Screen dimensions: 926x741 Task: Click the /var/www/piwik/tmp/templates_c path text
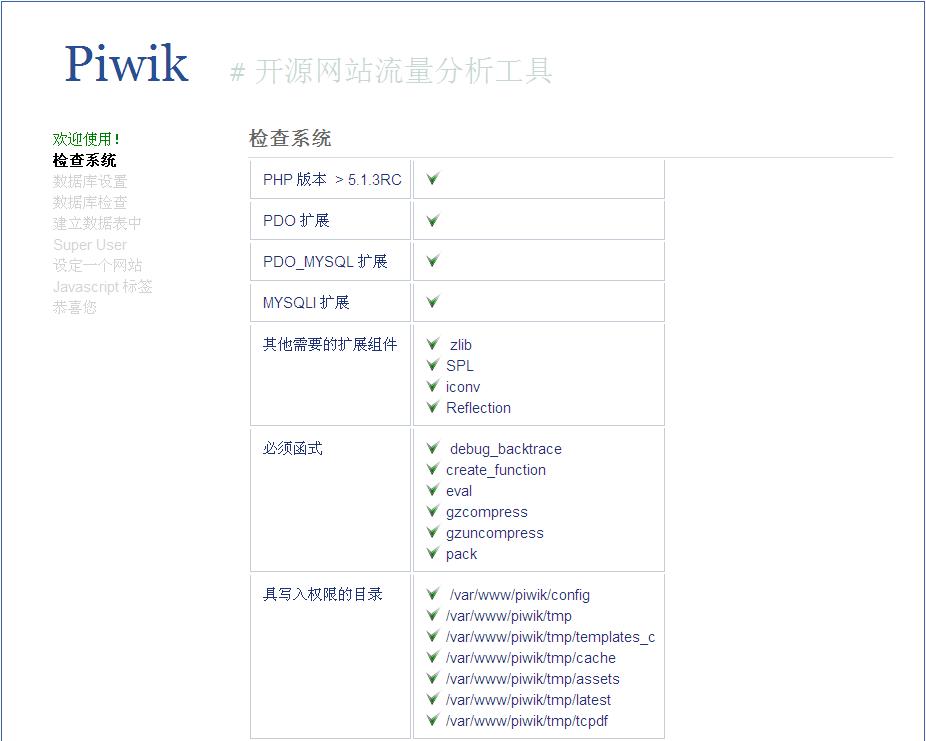tap(550, 637)
